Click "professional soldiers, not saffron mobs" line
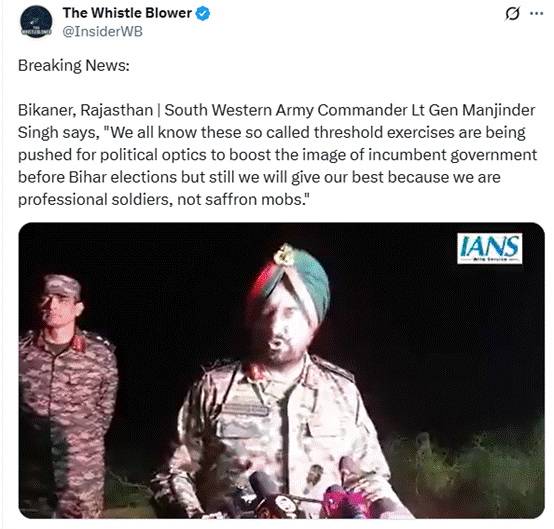This screenshot has height=529, width=554. (163, 199)
